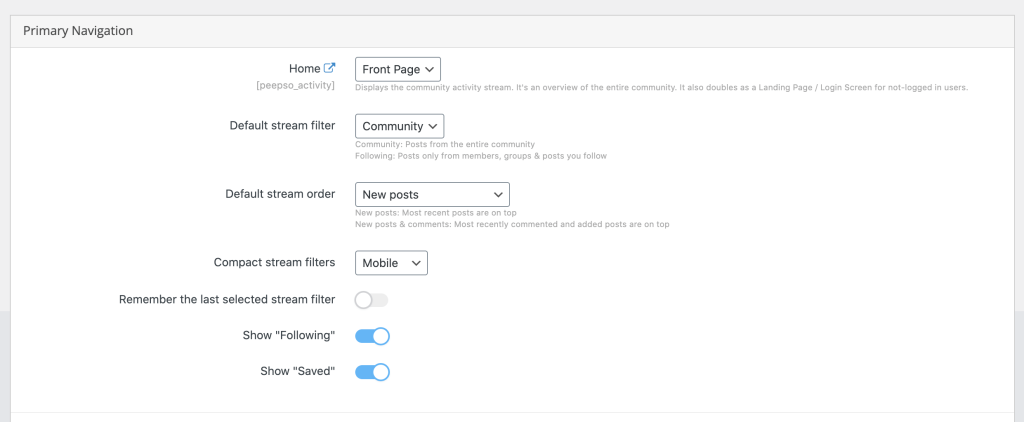Click the Home label text

point(304,68)
